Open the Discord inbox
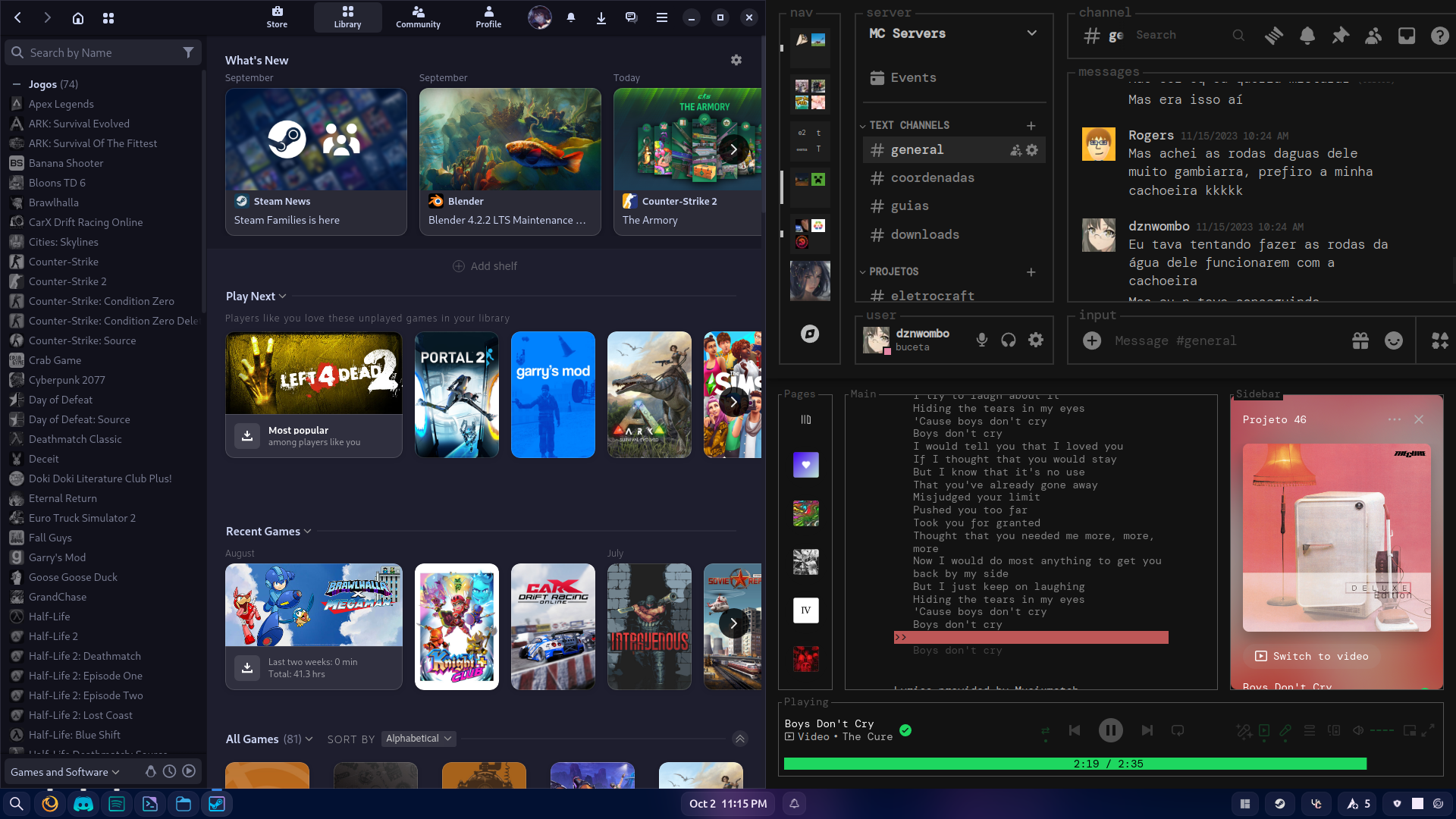This screenshot has width=1456, height=819. (x=1407, y=35)
